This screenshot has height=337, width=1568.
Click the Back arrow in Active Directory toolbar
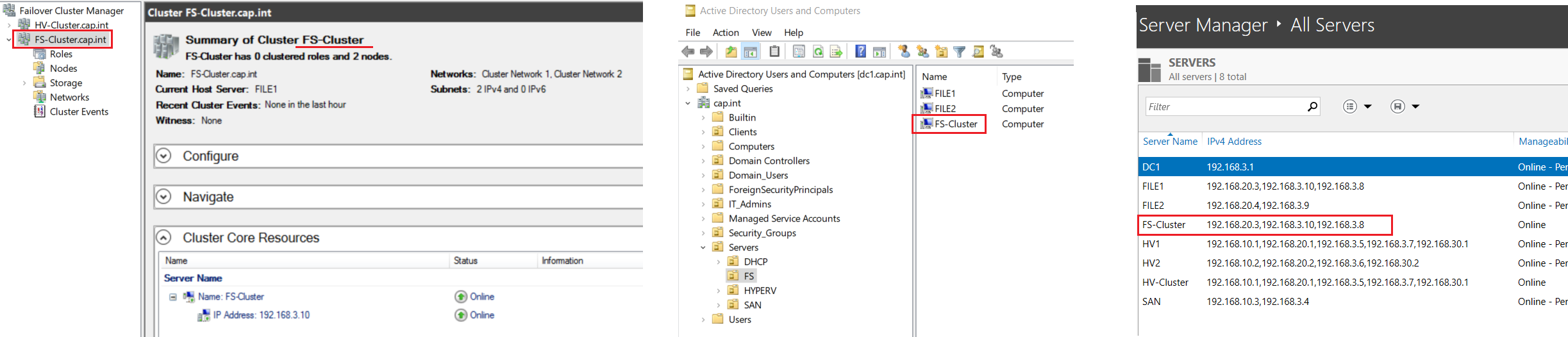tap(688, 52)
